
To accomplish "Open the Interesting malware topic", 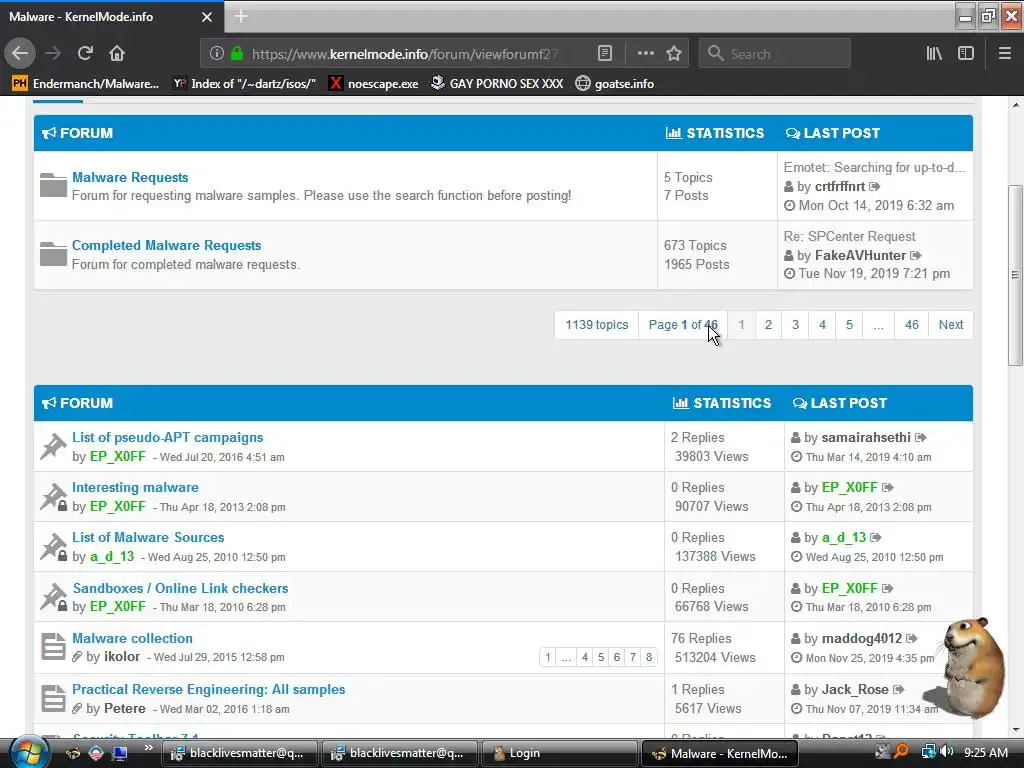I will [x=135, y=487].
